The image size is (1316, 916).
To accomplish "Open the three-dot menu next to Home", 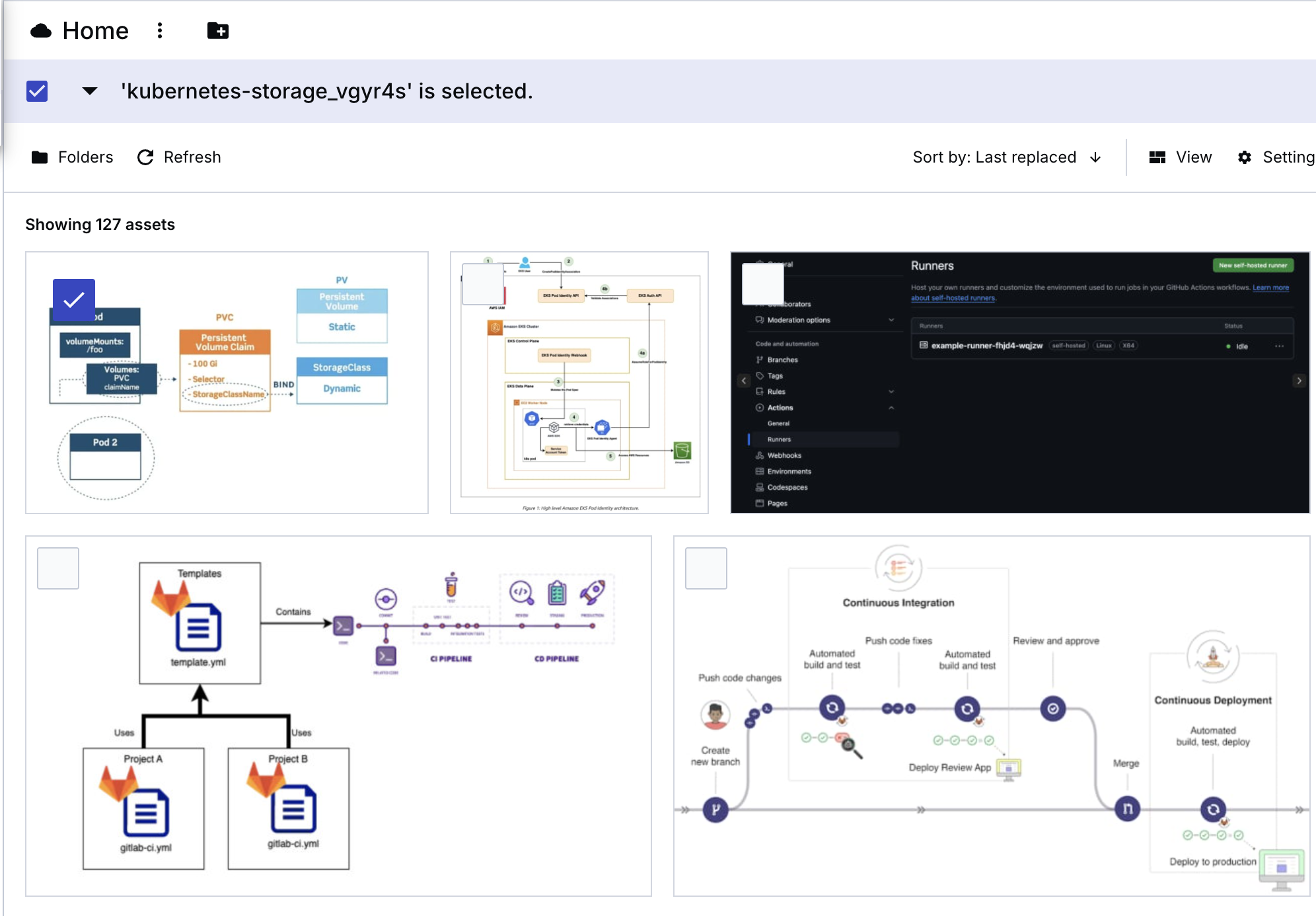I will pyautogui.click(x=160, y=31).
